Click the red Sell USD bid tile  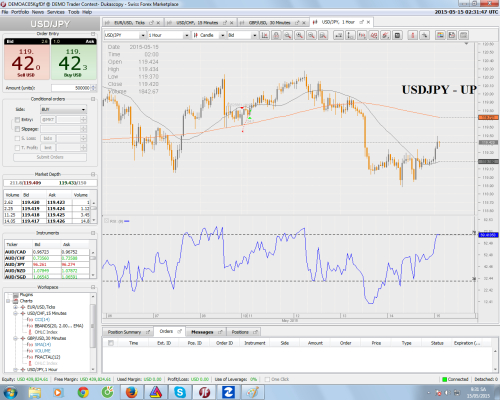pyautogui.click(x=27, y=59)
